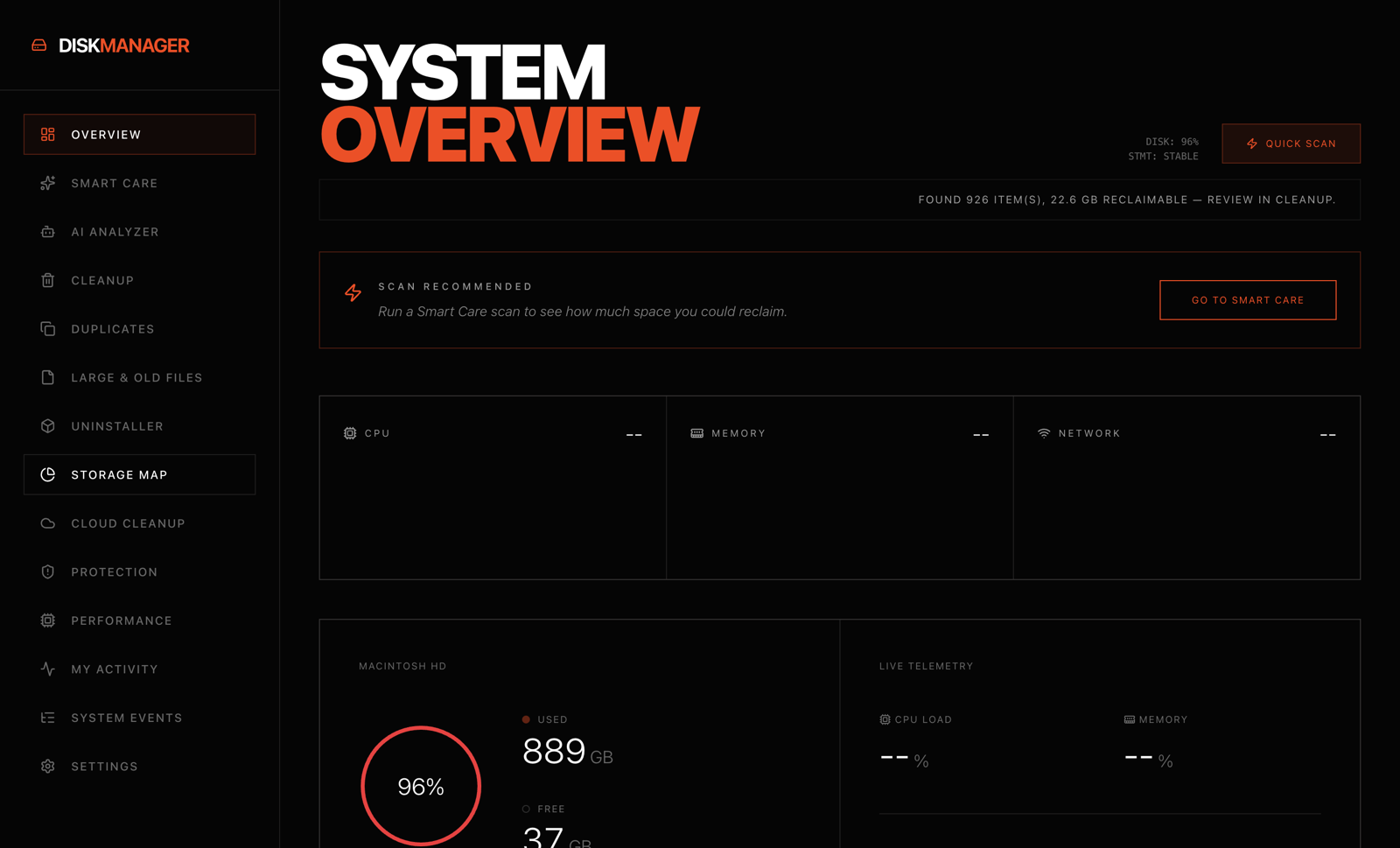
Task: Open AI Analyzer from the sidebar
Action: (x=140, y=232)
